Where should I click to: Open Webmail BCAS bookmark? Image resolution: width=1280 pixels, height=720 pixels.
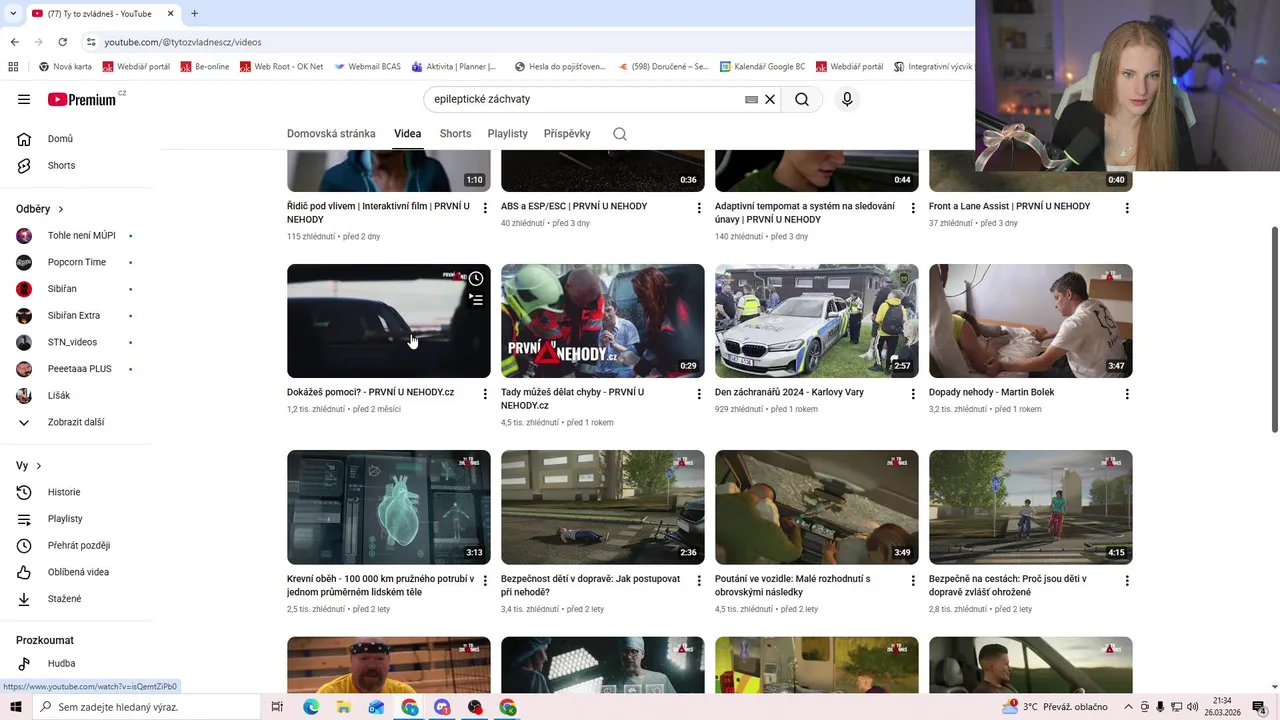(367, 67)
